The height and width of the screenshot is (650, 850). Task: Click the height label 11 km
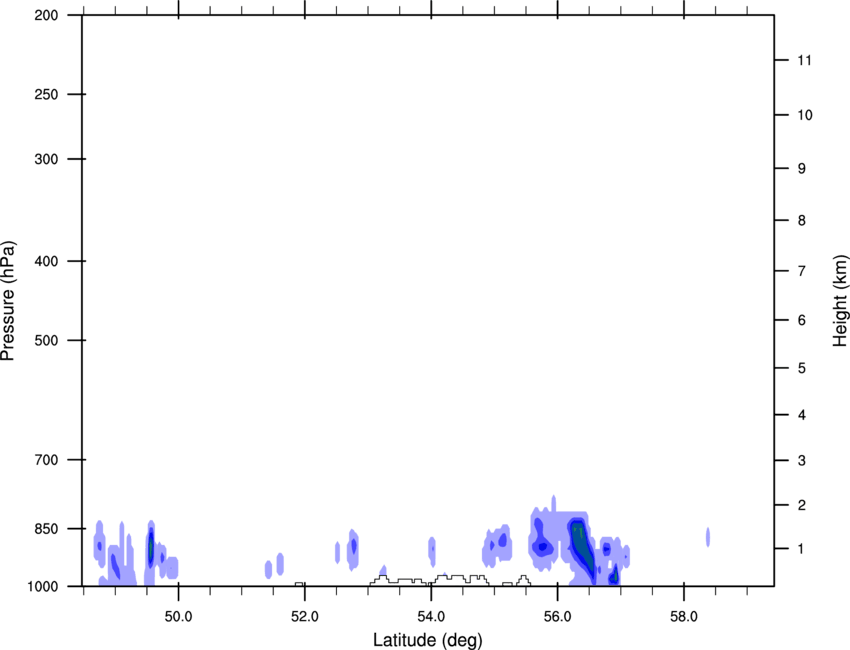point(804,60)
